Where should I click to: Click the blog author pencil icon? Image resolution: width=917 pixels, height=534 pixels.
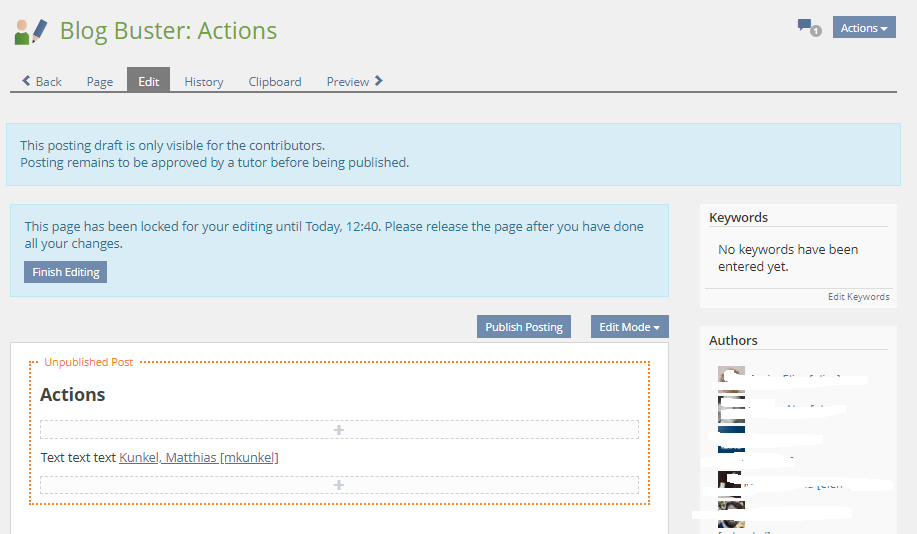(30, 32)
